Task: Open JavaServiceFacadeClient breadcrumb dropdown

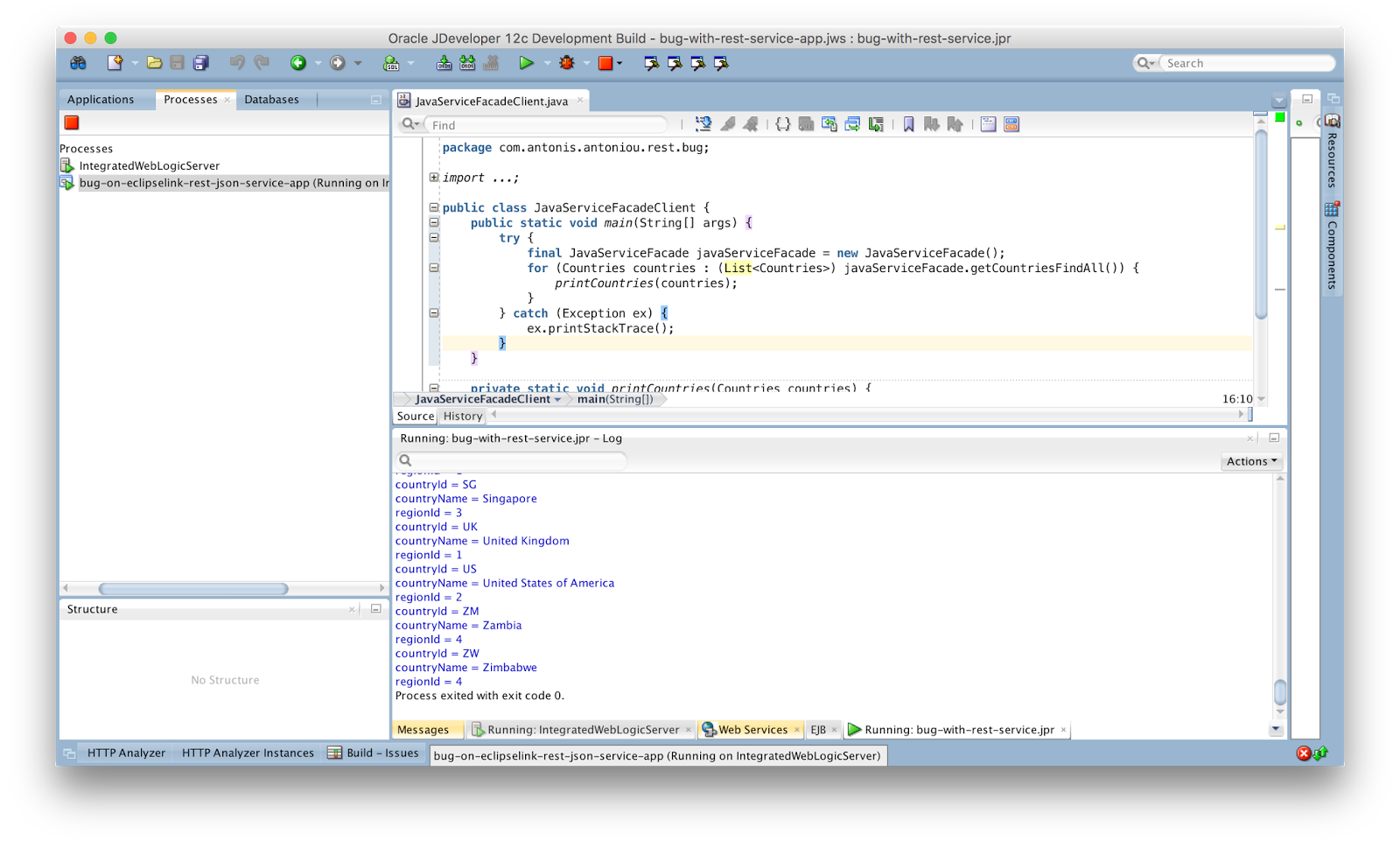Action: click(x=557, y=399)
